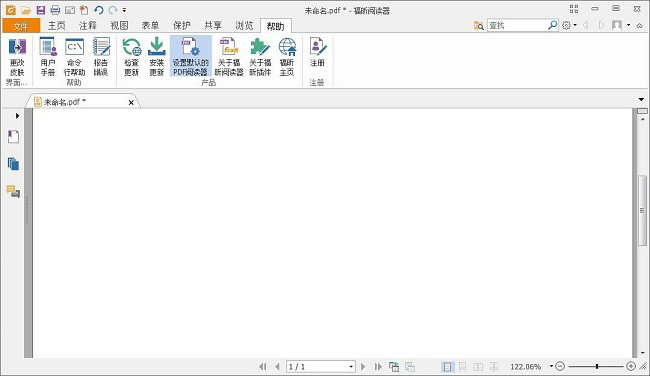The image size is (650, 376).
Task: Open the user account dropdown arrow
Action: pos(629,25)
